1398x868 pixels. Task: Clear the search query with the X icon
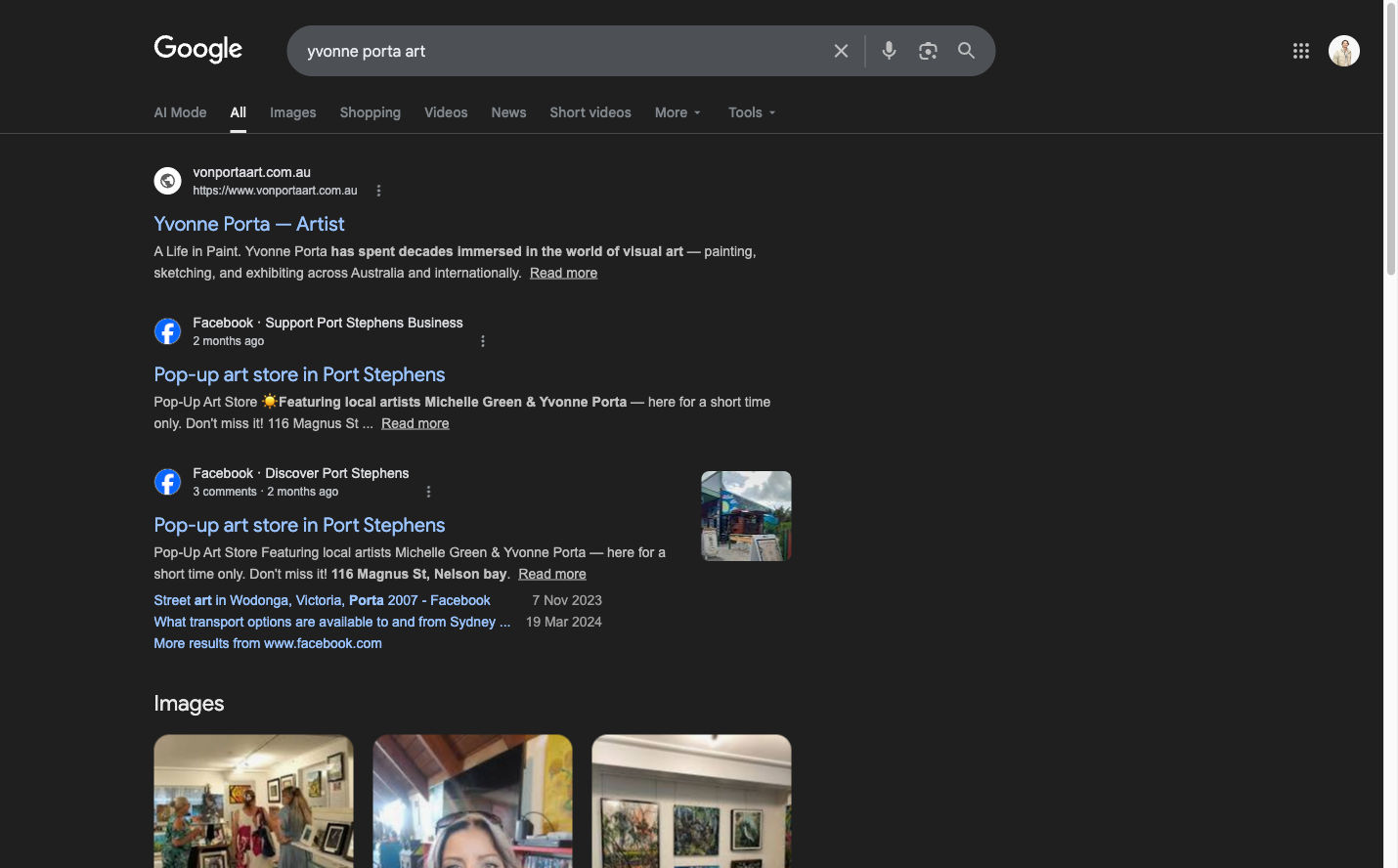(x=841, y=50)
